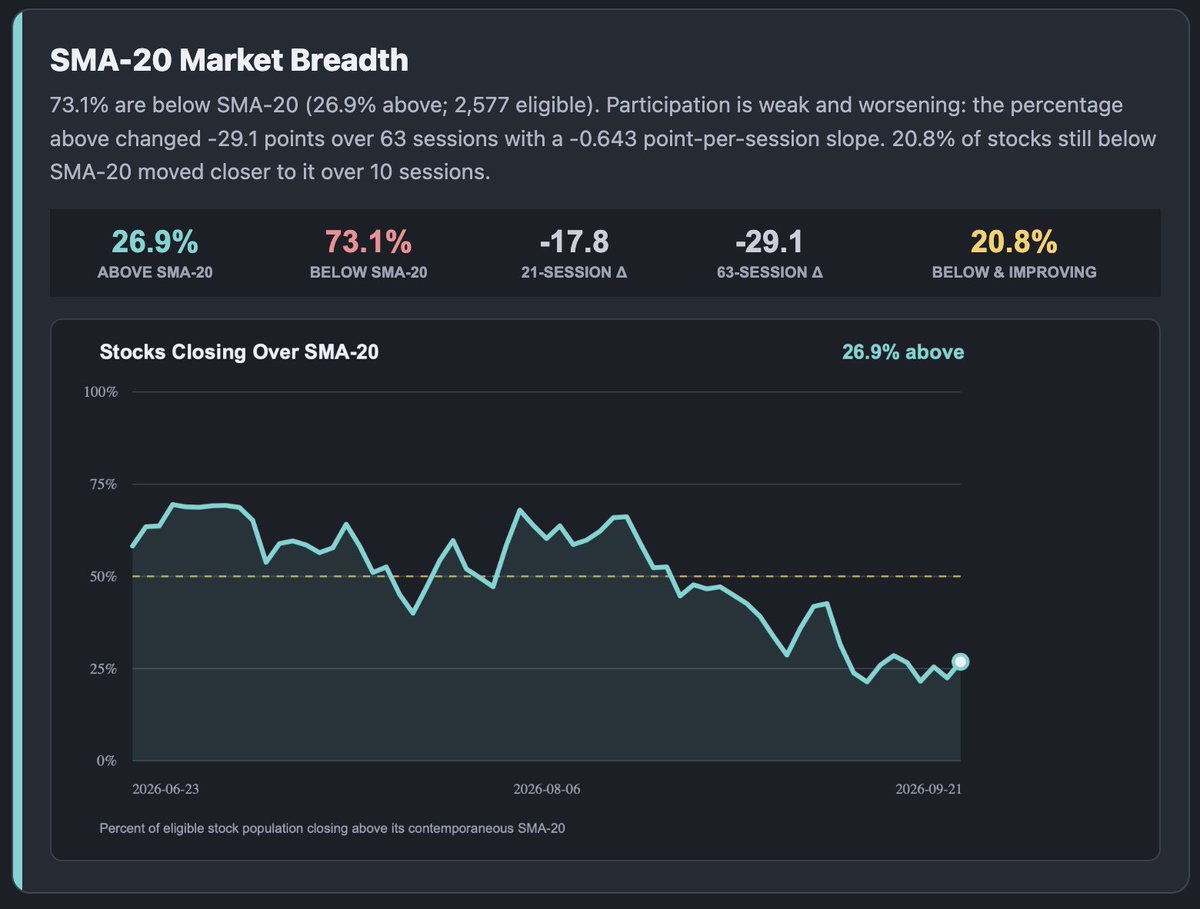Click the 2026-08-06 date label
The image size is (1200, 909).
pos(546,789)
